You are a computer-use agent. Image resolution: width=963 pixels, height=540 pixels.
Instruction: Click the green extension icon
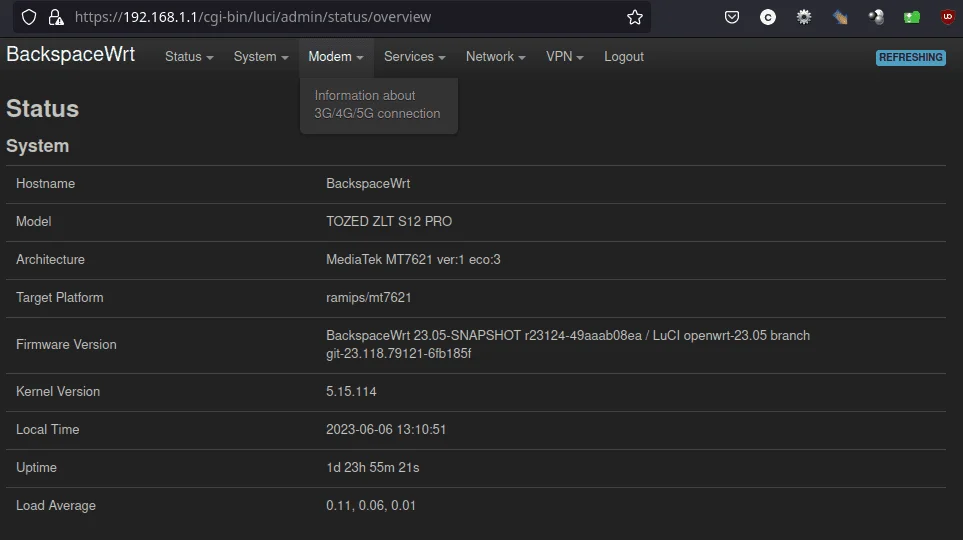tap(911, 17)
